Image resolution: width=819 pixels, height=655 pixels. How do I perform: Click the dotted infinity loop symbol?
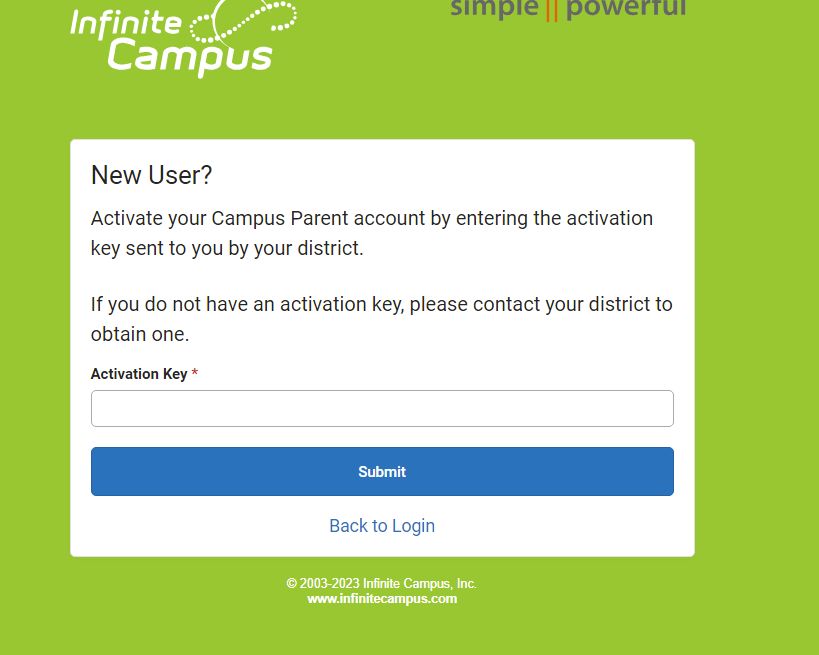(x=243, y=21)
